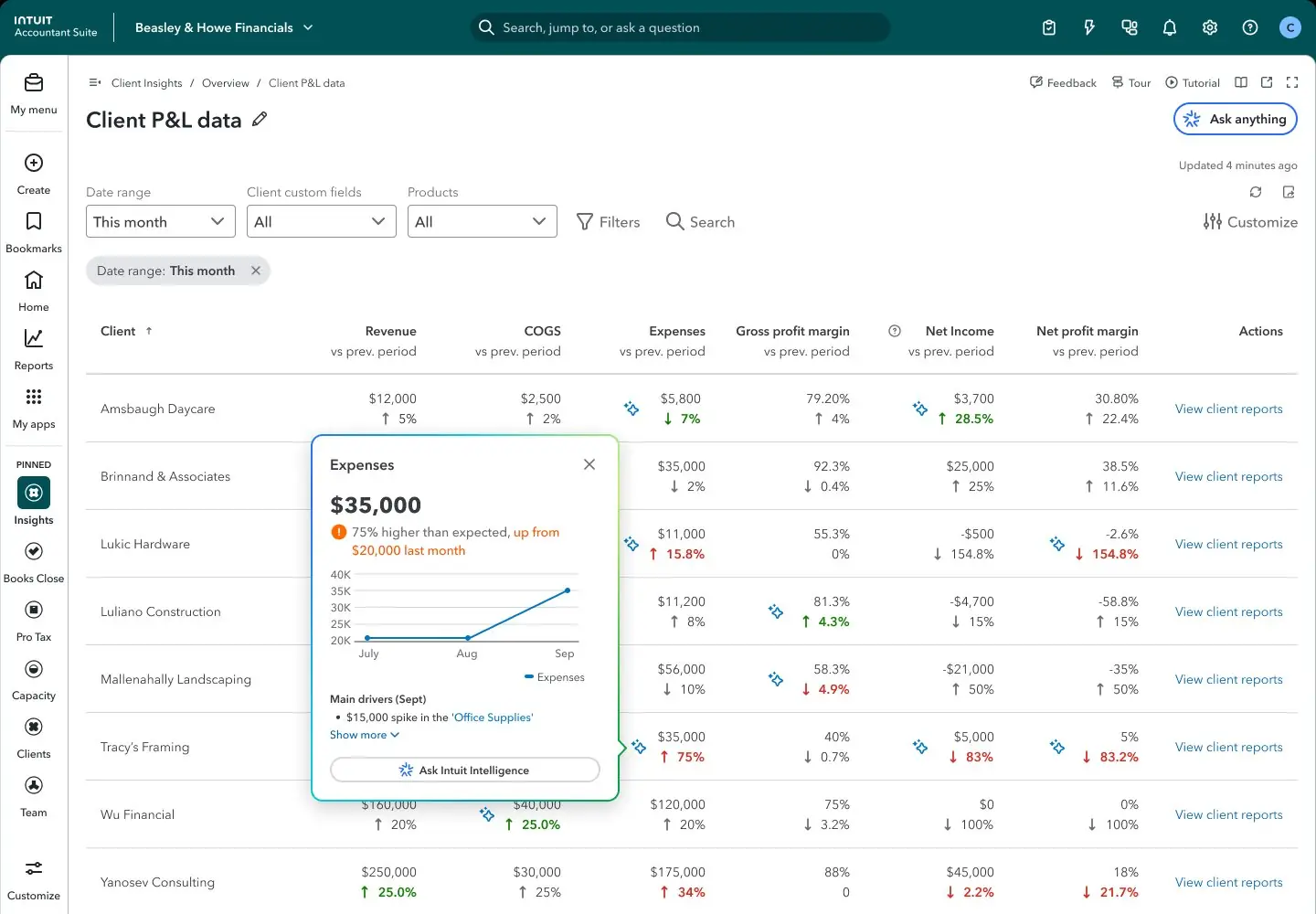Click the Net Income column header

pyautogui.click(x=960, y=331)
